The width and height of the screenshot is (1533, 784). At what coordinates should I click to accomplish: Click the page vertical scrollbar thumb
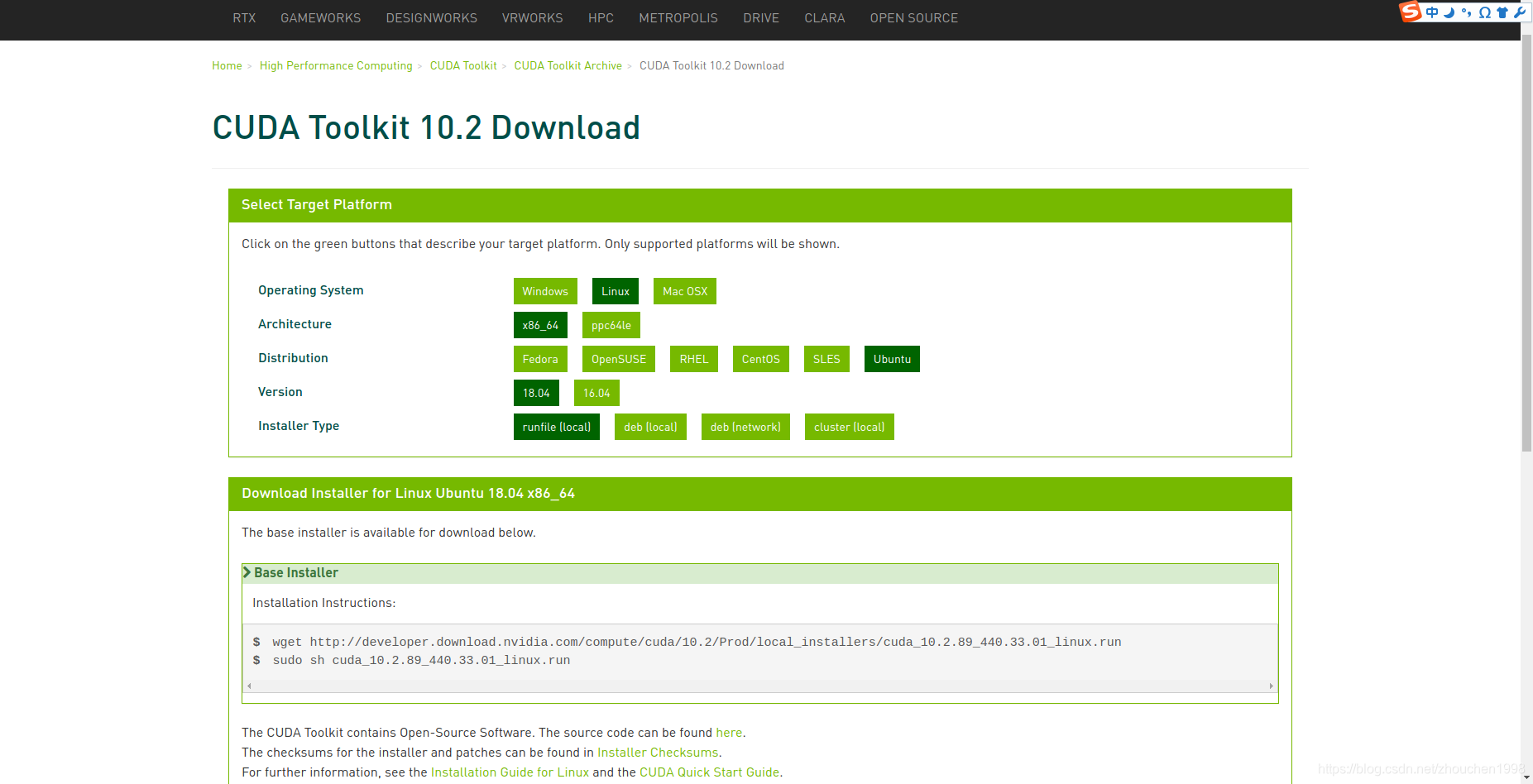click(x=1527, y=244)
